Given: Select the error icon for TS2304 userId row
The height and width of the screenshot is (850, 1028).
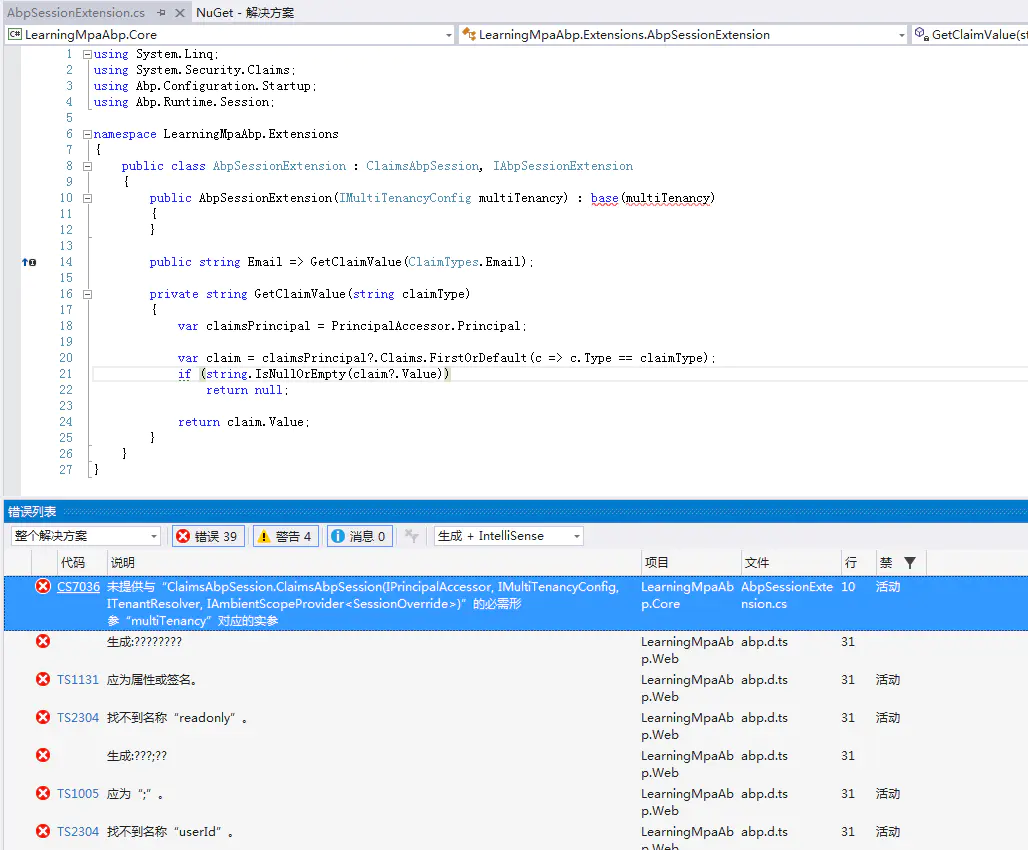Looking at the screenshot, I should 43,832.
